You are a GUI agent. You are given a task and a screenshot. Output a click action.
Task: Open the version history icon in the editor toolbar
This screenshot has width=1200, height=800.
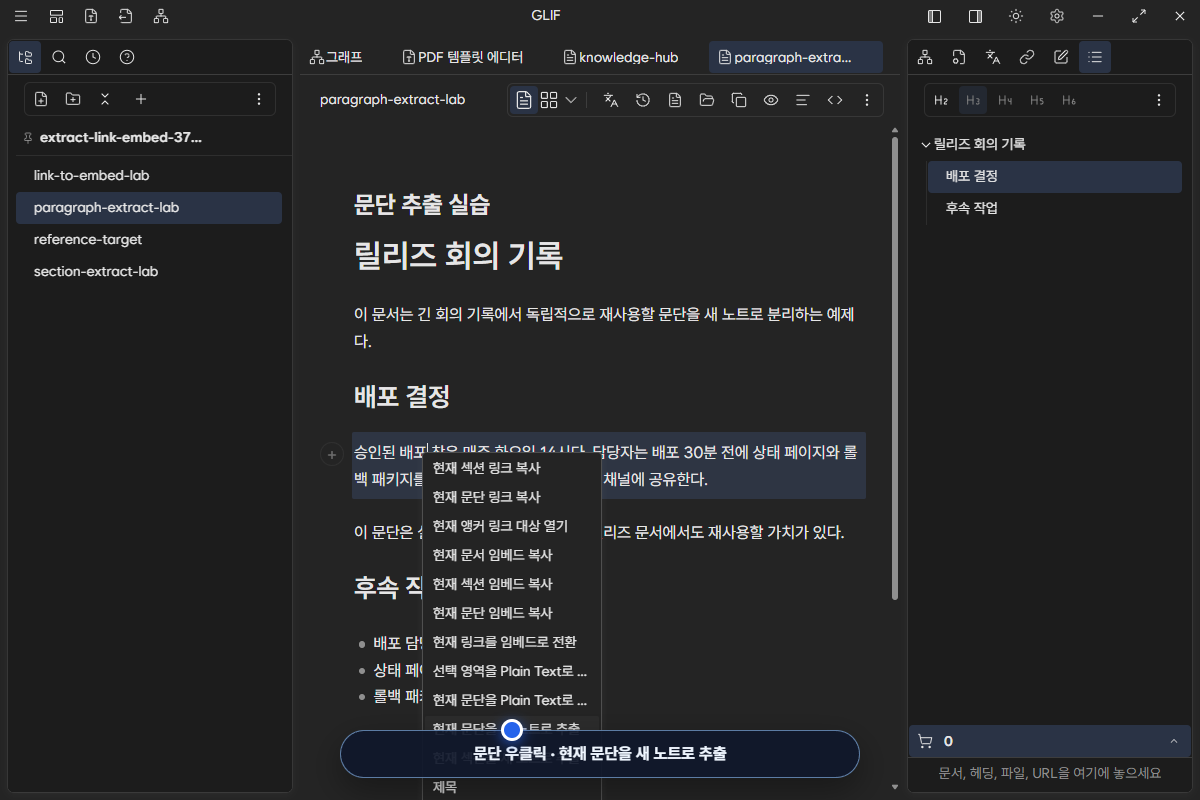(643, 100)
